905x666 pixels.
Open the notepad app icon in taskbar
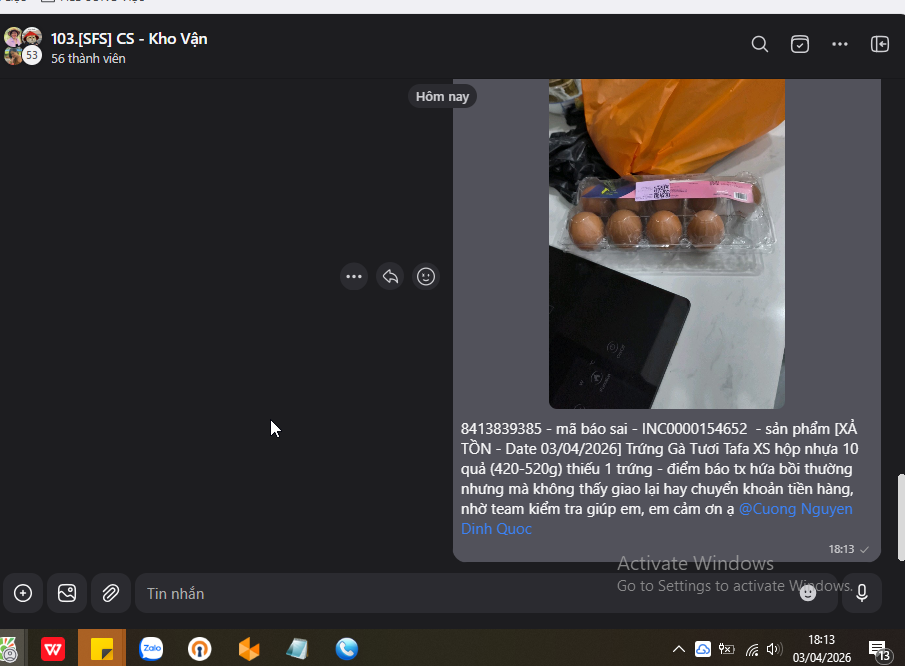(x=297, y=649)
